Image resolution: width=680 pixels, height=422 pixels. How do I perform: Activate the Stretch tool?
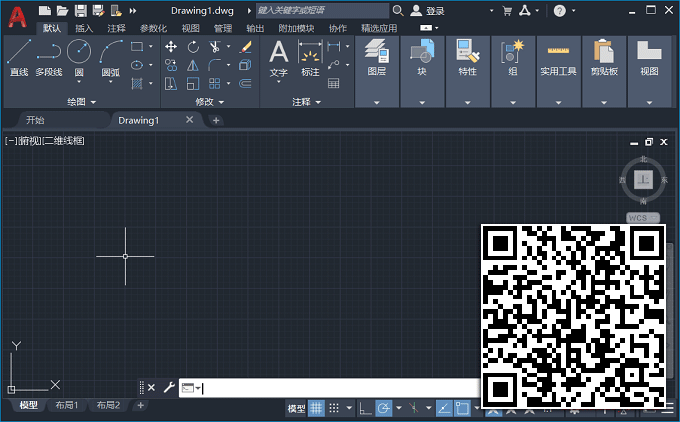point(171,83)
